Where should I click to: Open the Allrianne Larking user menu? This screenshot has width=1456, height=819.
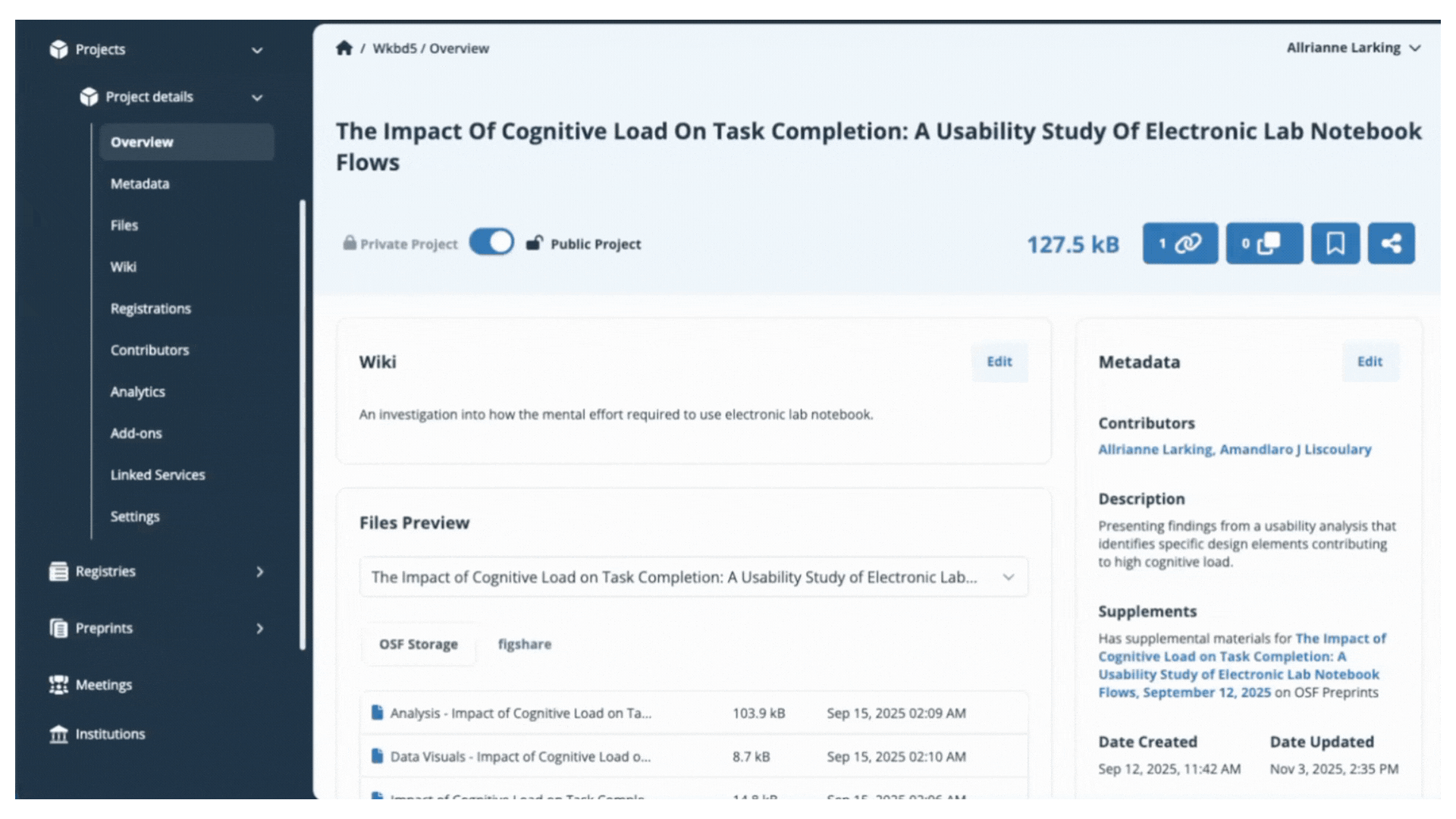[1353, 48]
